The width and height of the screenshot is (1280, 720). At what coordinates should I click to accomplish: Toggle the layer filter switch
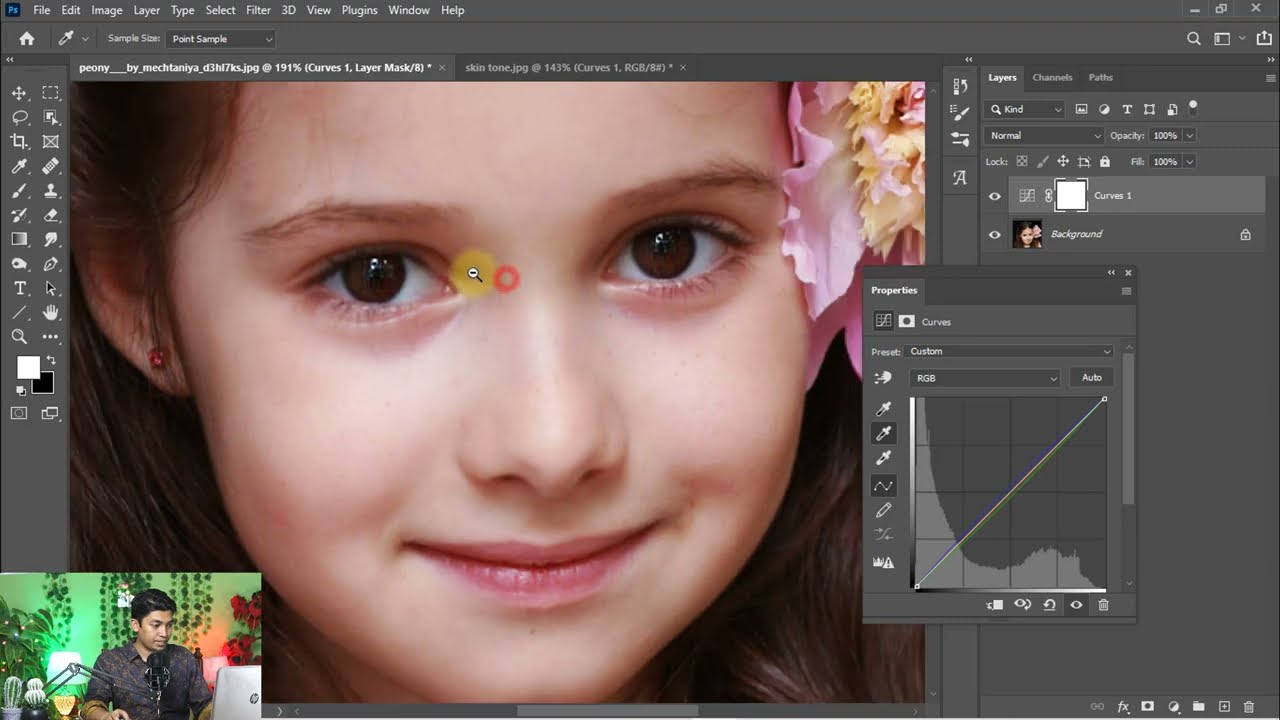pyautogui.click(x=1193, y=106)
